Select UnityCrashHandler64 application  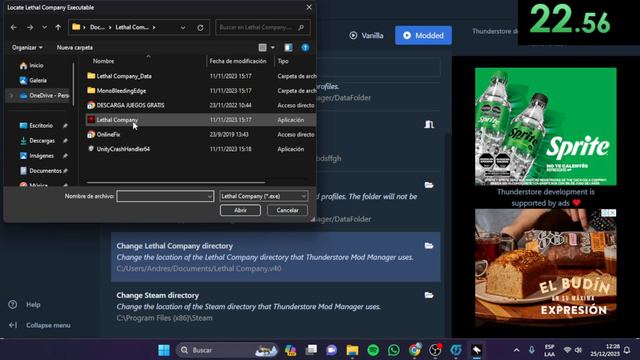200,149
